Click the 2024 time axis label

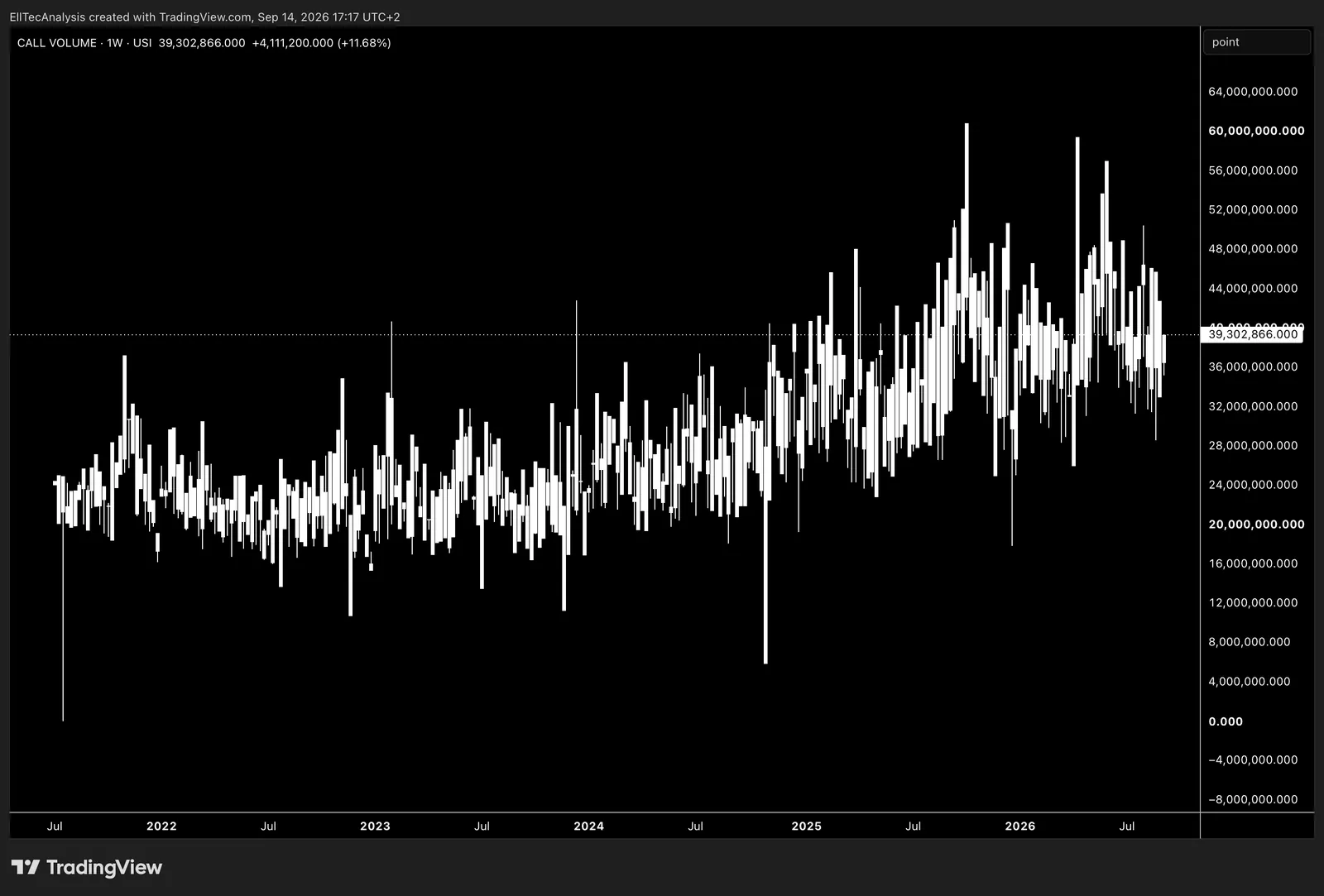588,826
